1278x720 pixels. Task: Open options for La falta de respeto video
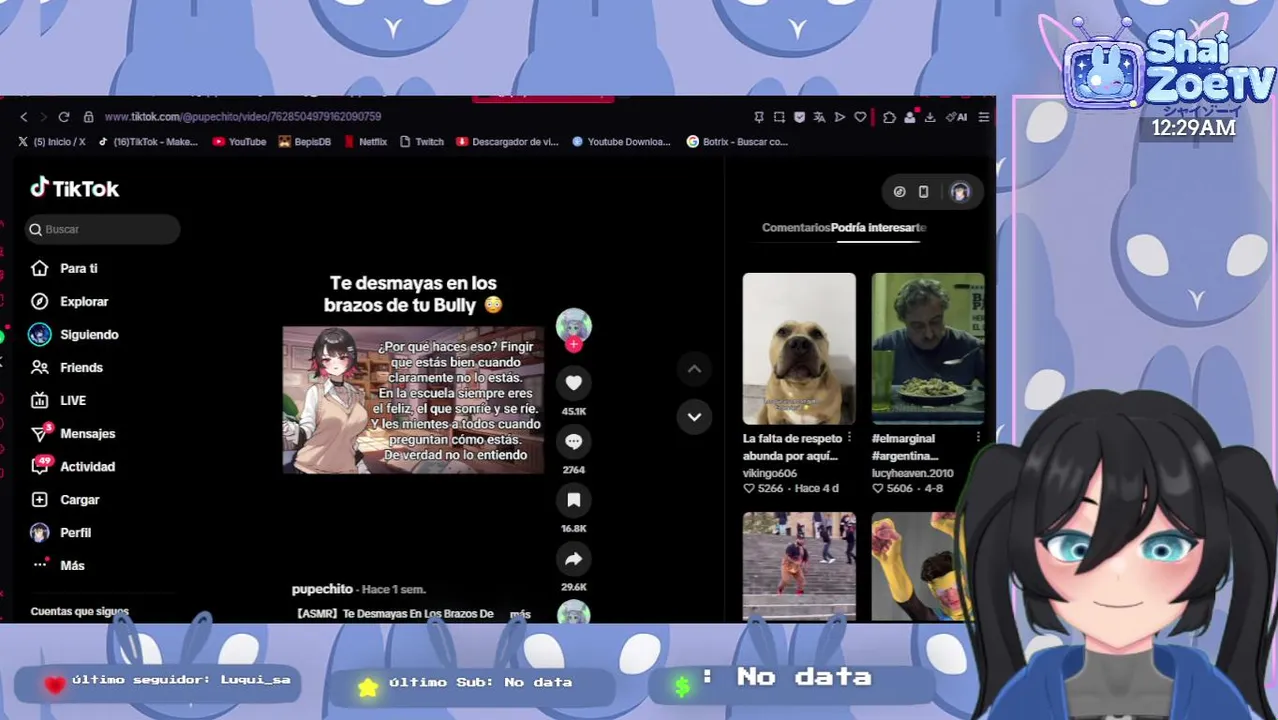click(849, 438)
